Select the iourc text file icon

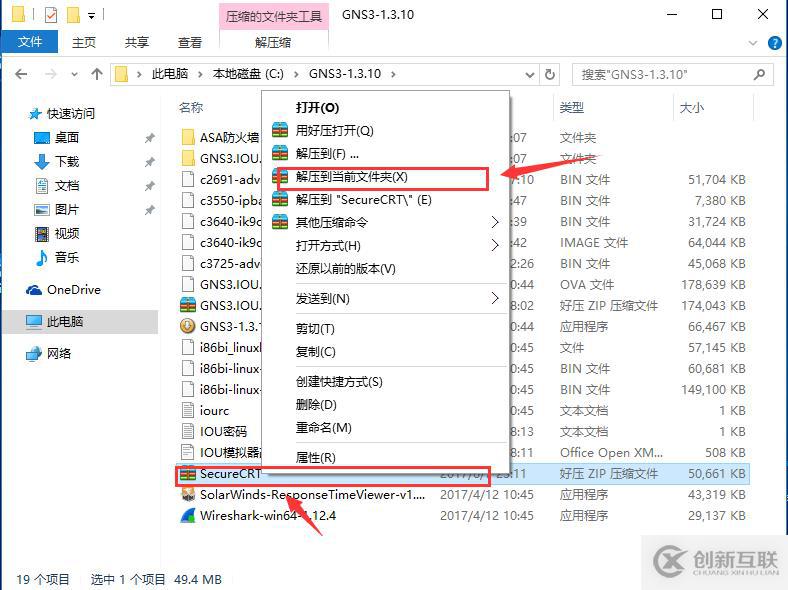tap(188, 410)
